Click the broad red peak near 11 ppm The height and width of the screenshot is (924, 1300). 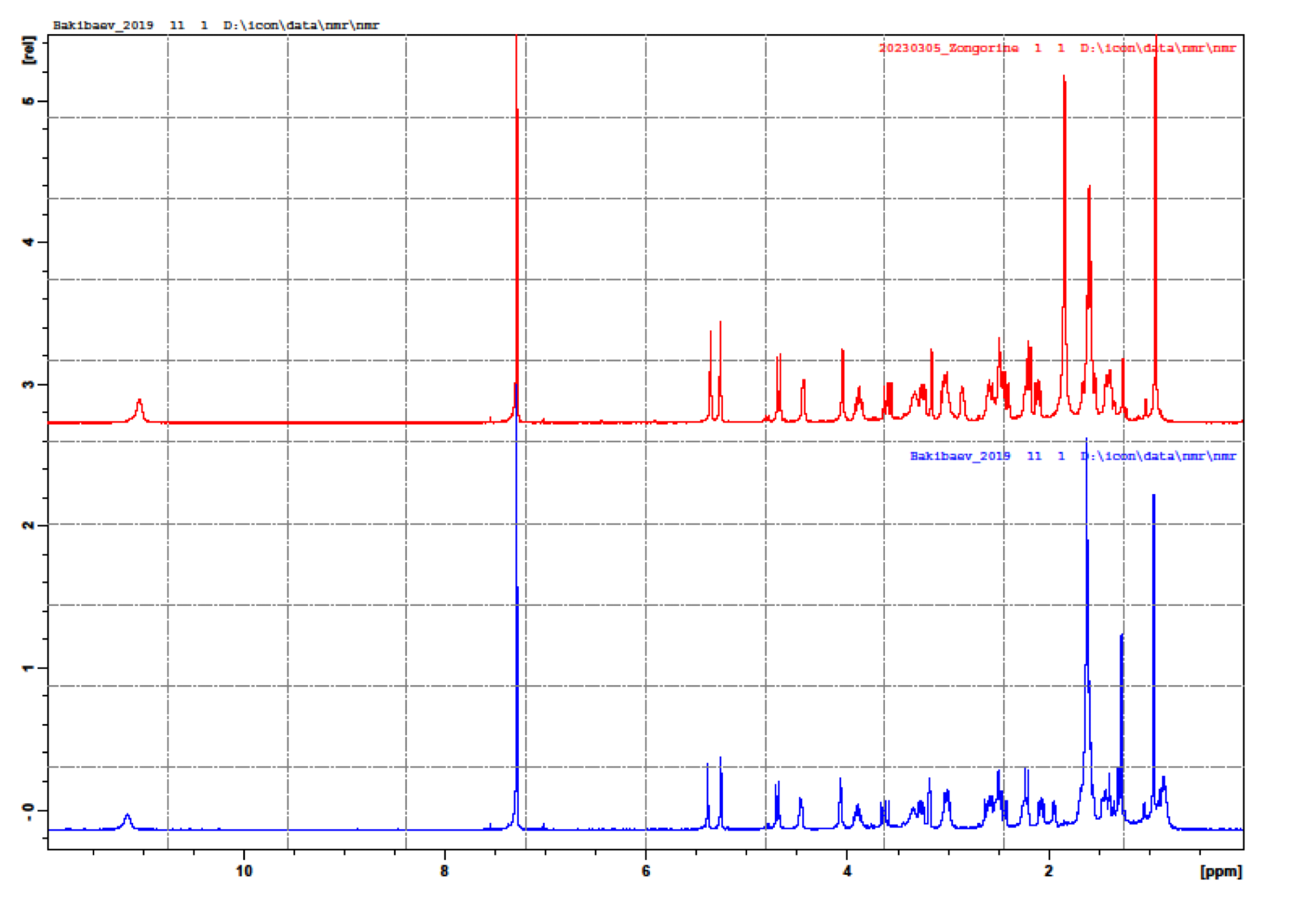(139, 408)
